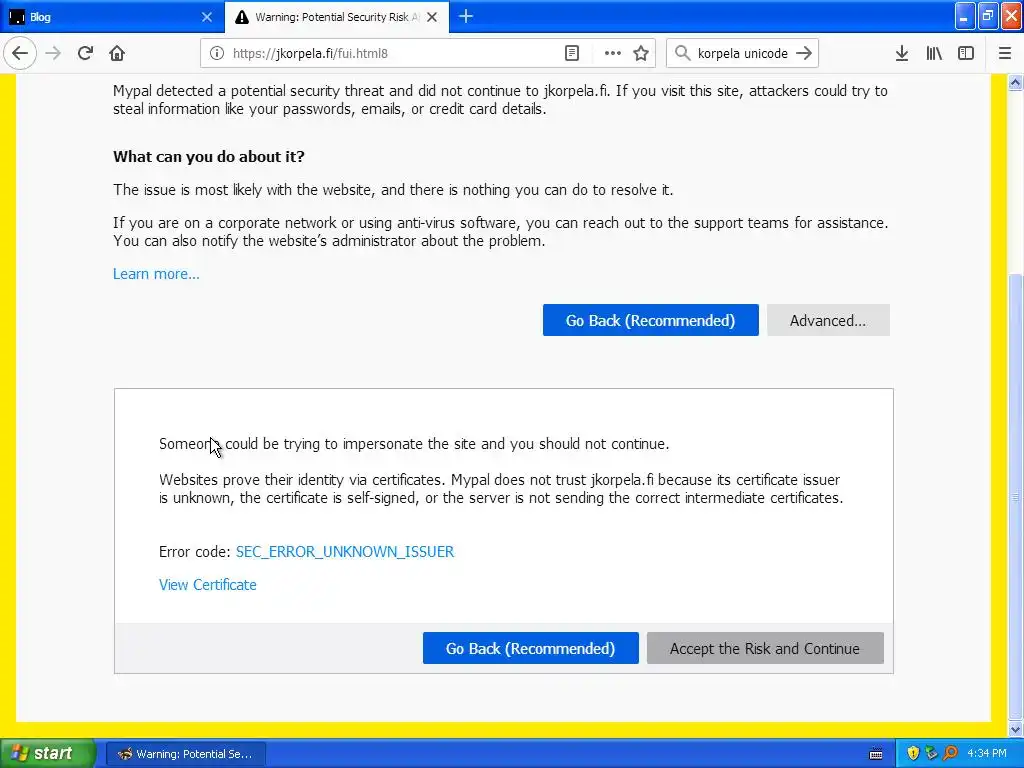Image resolution: width=1024 pixels, height=768 pixels.
Task: Click the vertical scrollbar thumb
Action: click(1015, 496)
